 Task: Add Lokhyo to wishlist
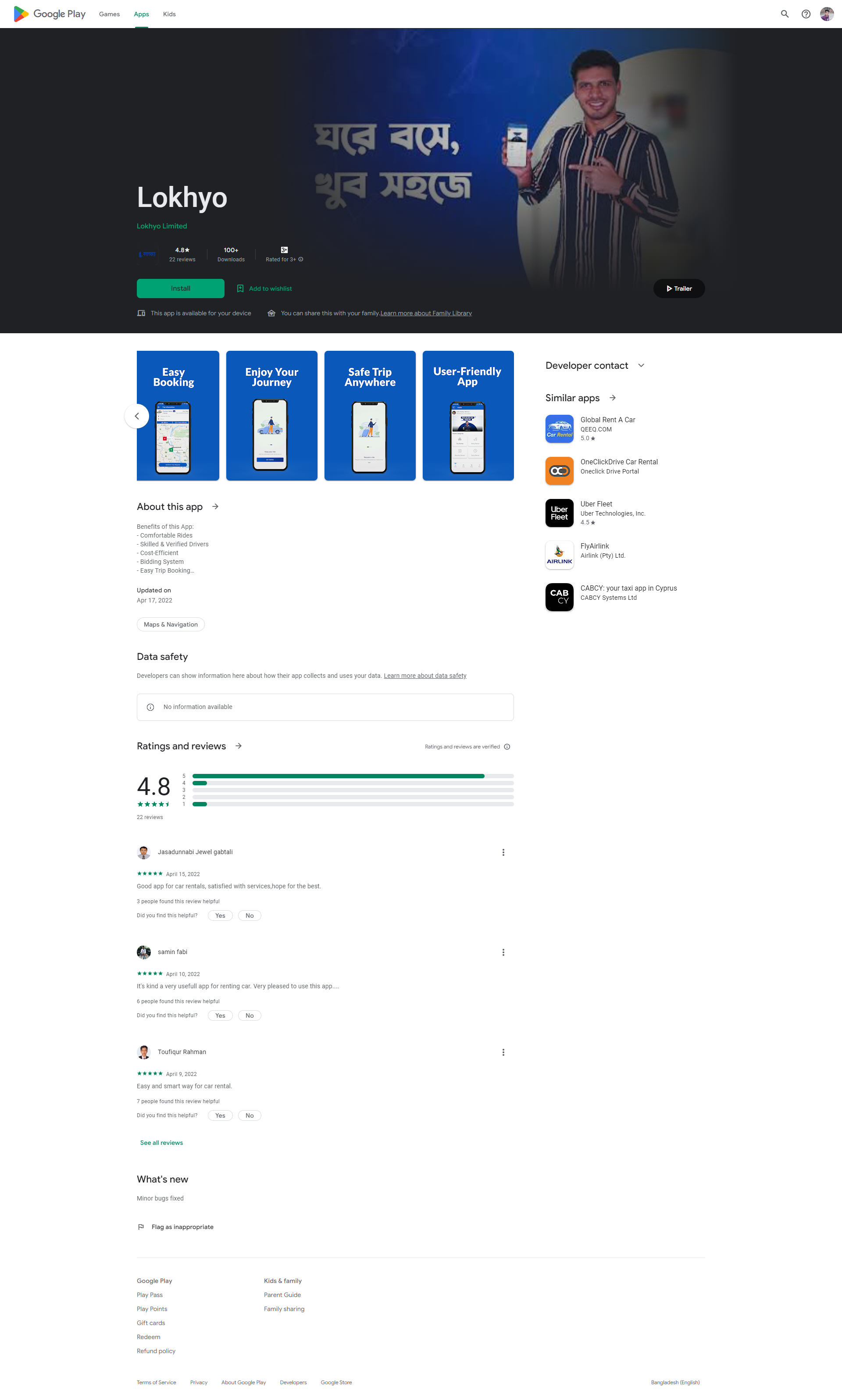click(x=264, y=289)
